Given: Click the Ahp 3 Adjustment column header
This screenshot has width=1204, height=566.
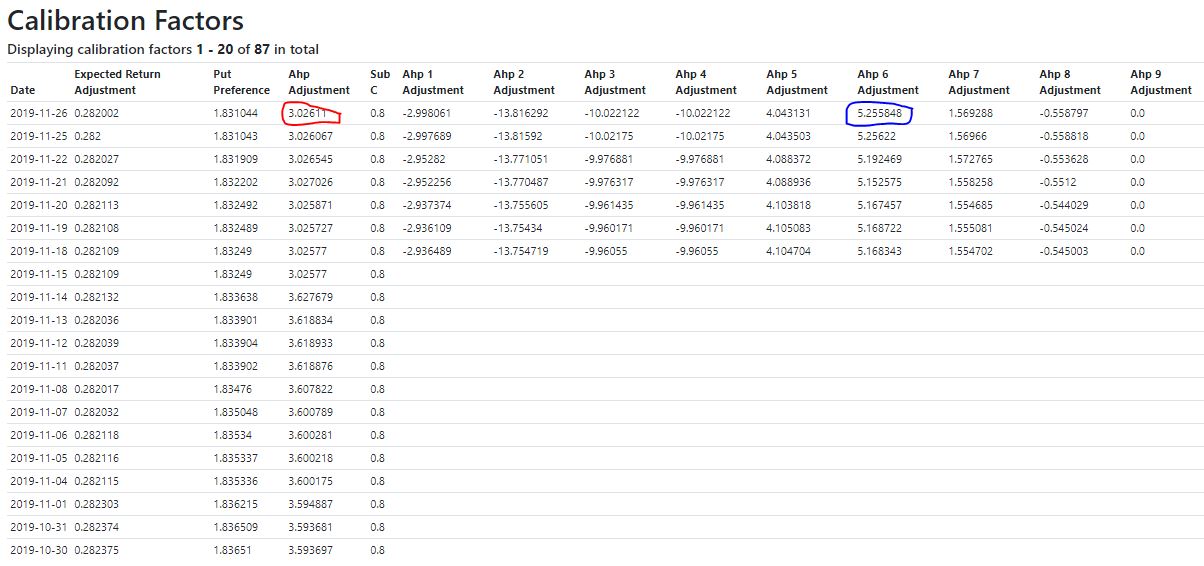Looking at the screenshot, I should point(615,82).
